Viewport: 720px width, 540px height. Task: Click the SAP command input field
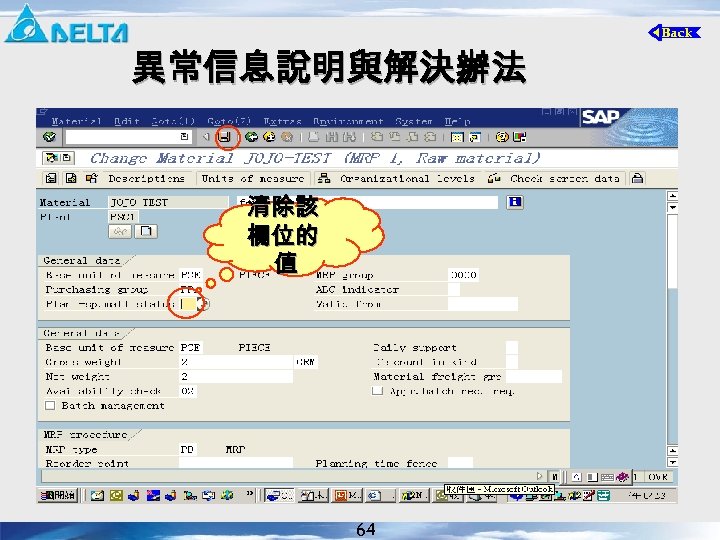127,137
